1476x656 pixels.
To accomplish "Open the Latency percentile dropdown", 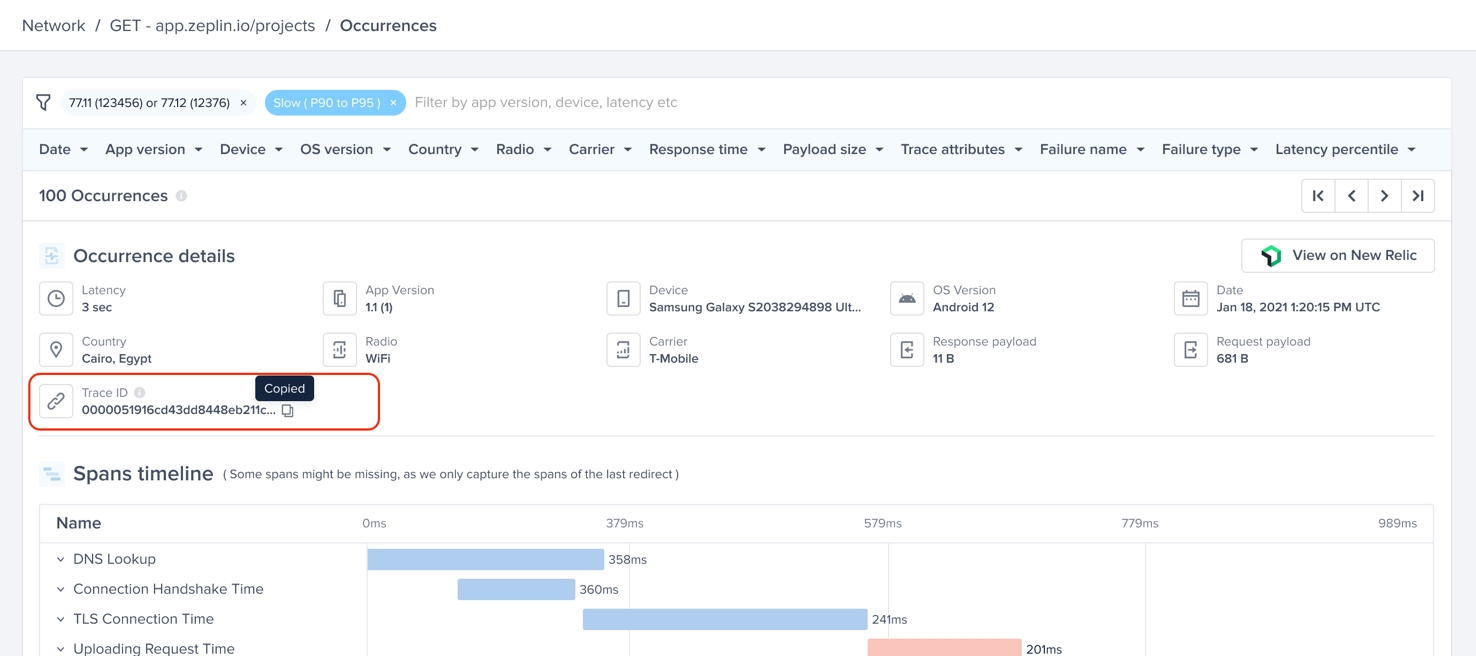I will [x=1345, y=149].
